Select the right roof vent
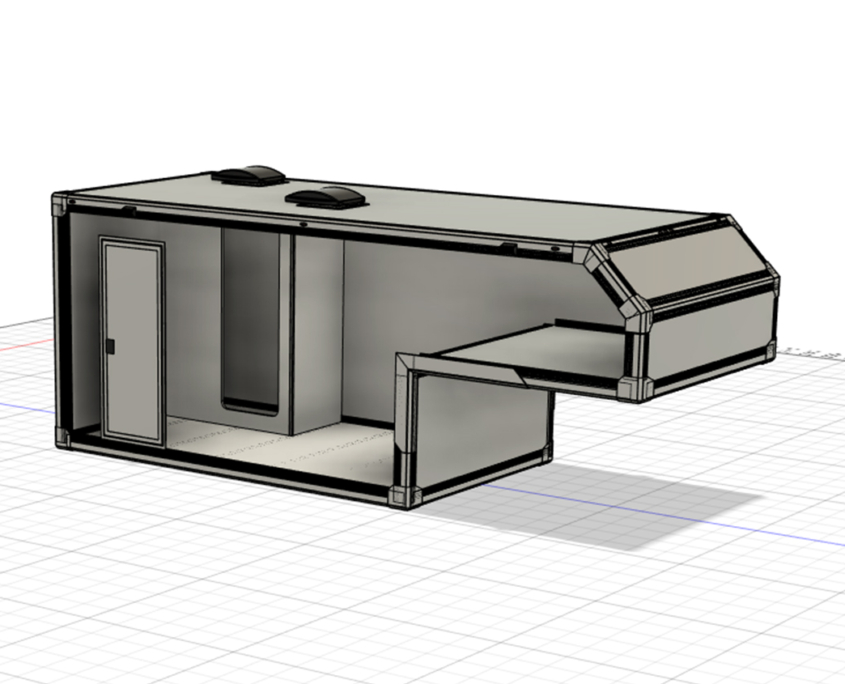 (x=324, y=196)
